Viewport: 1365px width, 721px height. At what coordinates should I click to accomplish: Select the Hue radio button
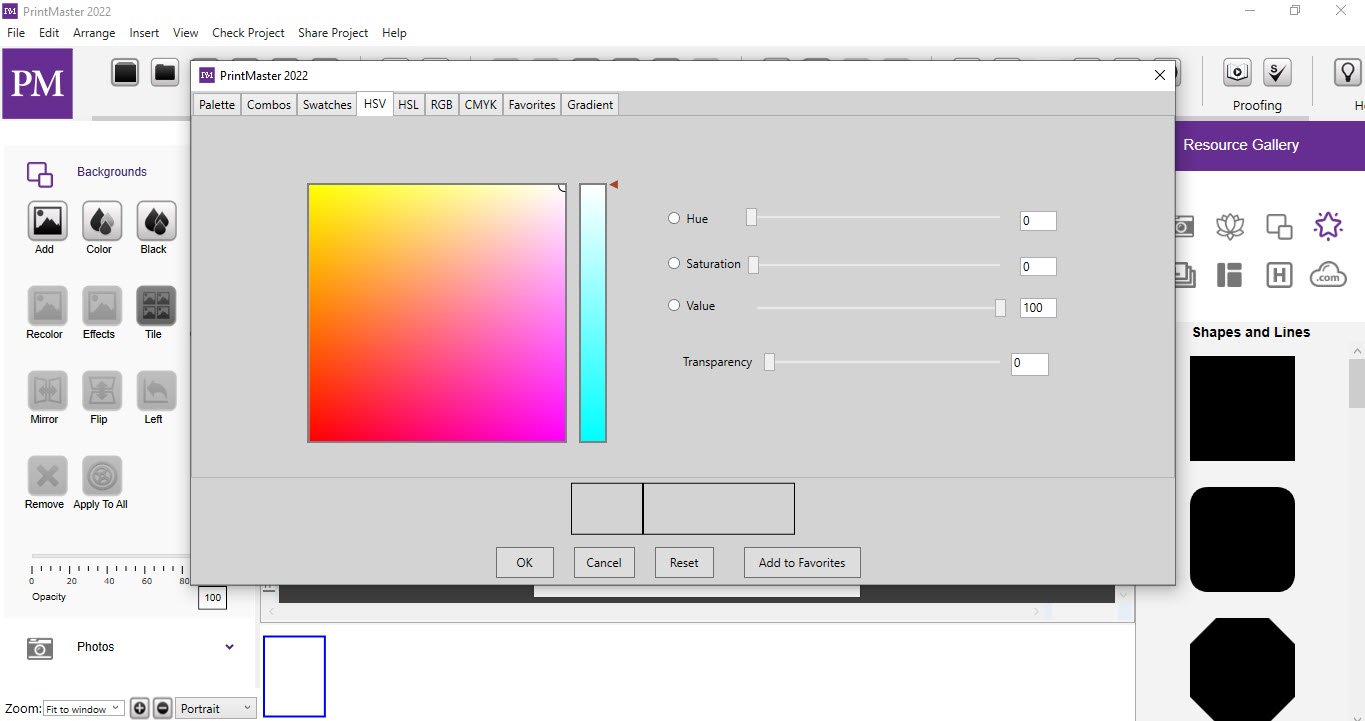[x=674, y=218]
